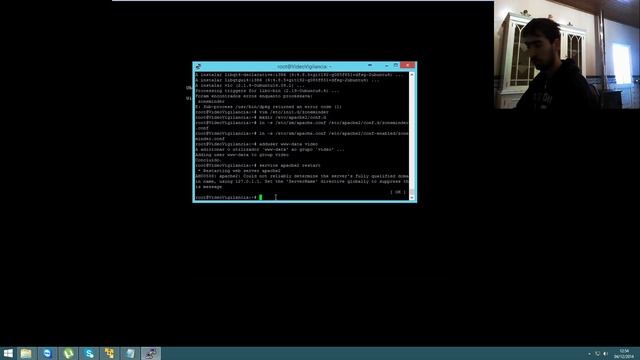This screenshot has height=360, width=640.
Task: Open the Windows Start button
Action: [x=8, y=353]
